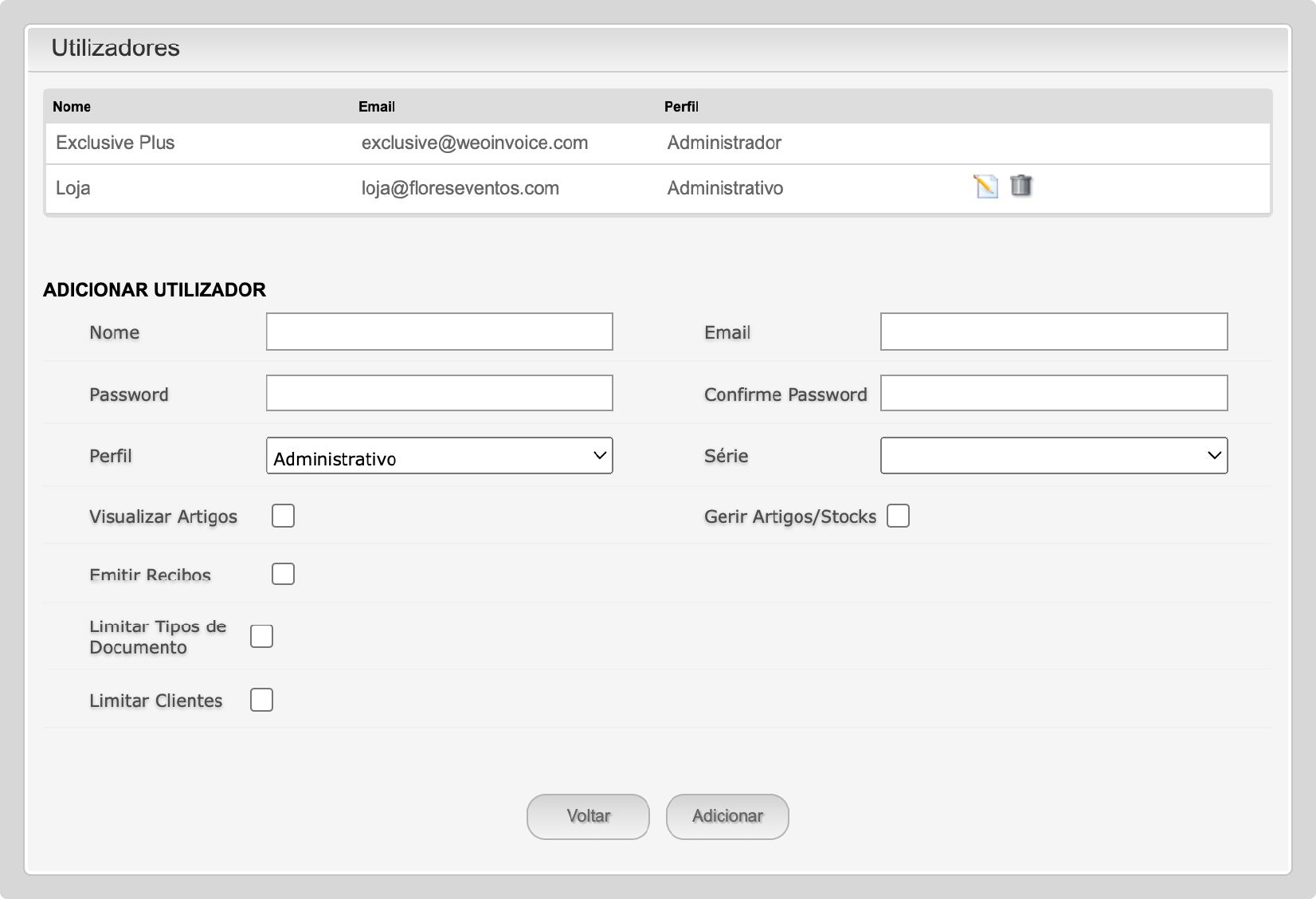Select the Password input box
The width and height of the screenshot is (1316, 899).
tap(439, 393)
